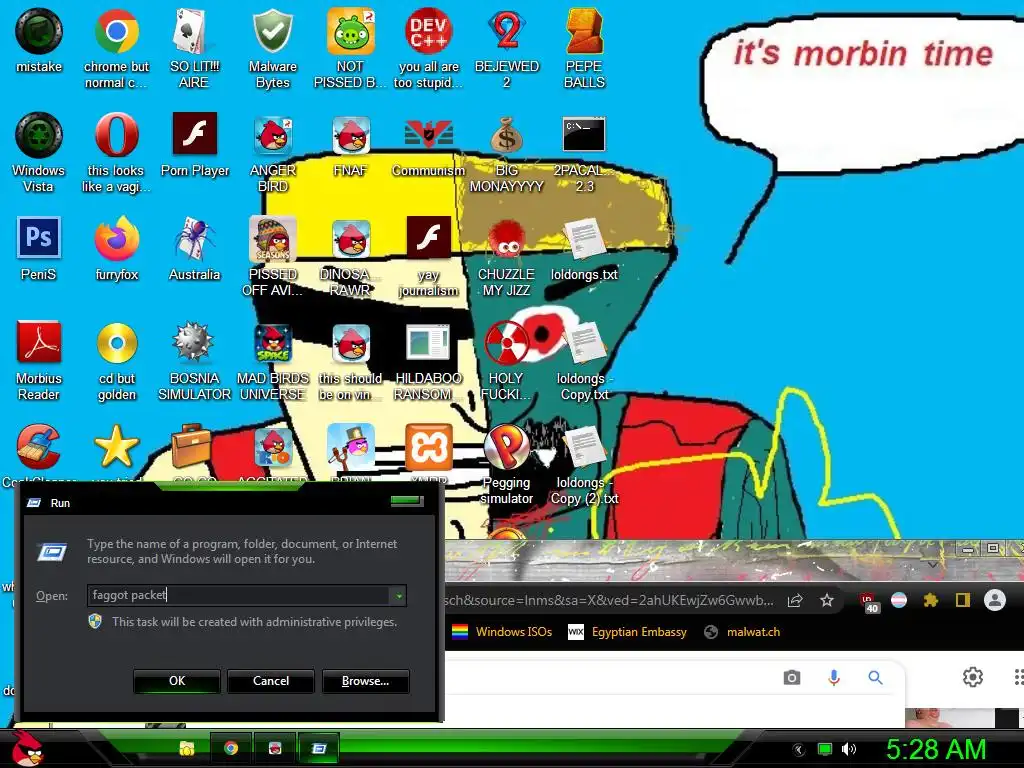The image size is (1024, 768).
Task: Open the 'ANGER BIRD' desktop icon
Action: coord(272,152)
